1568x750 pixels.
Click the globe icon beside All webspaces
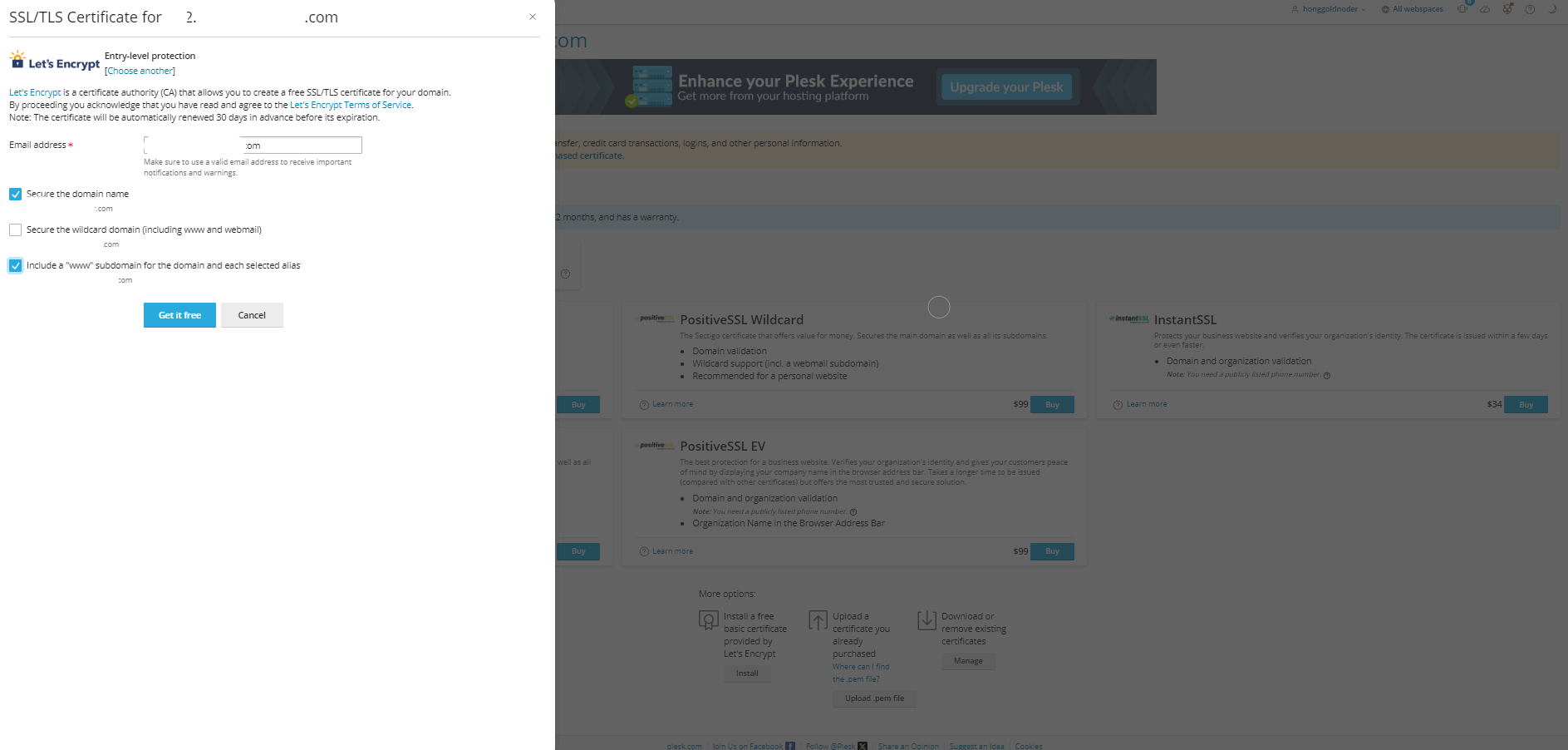pos(1385,9)
